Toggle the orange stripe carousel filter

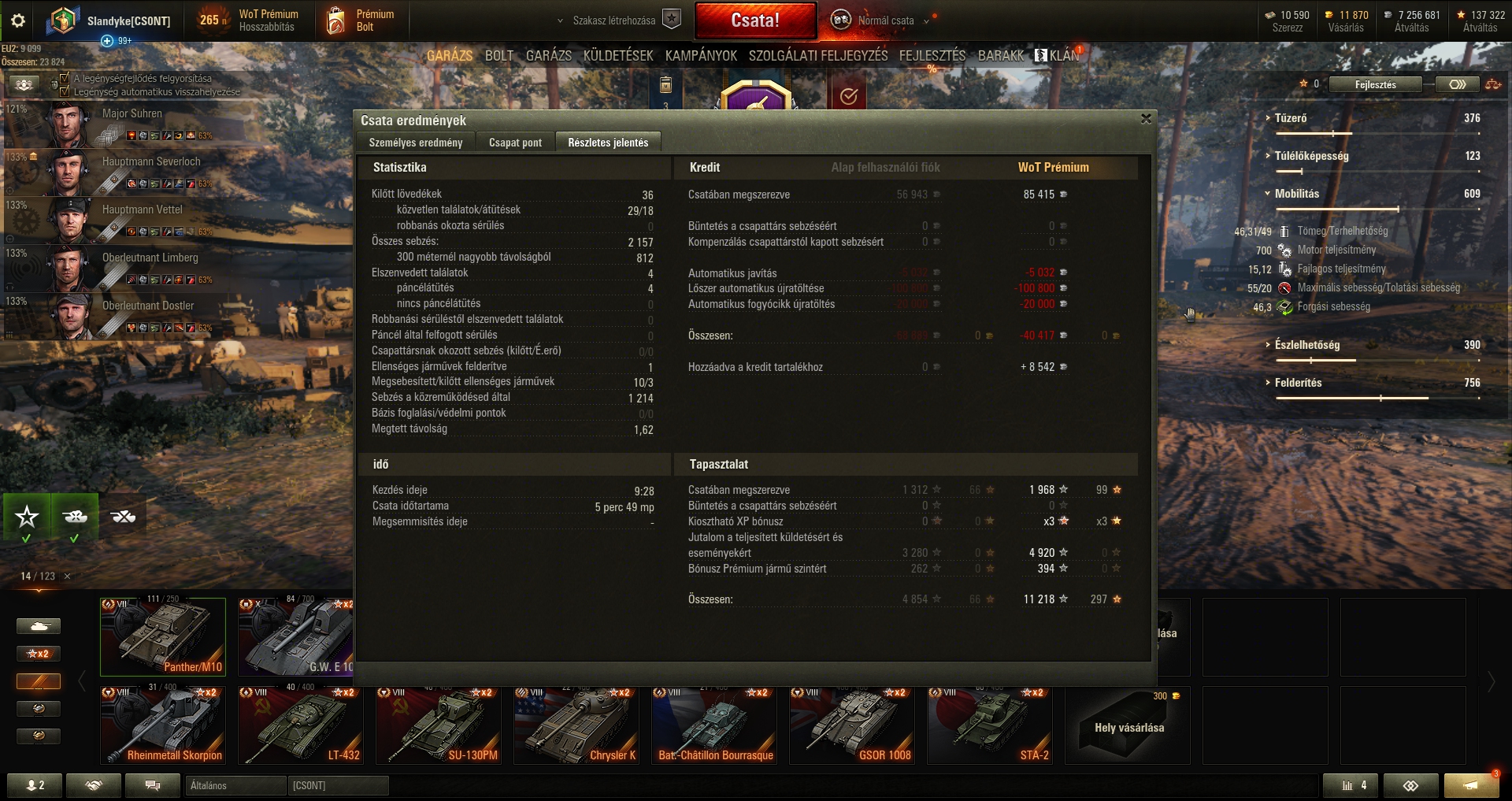[39, 681]
